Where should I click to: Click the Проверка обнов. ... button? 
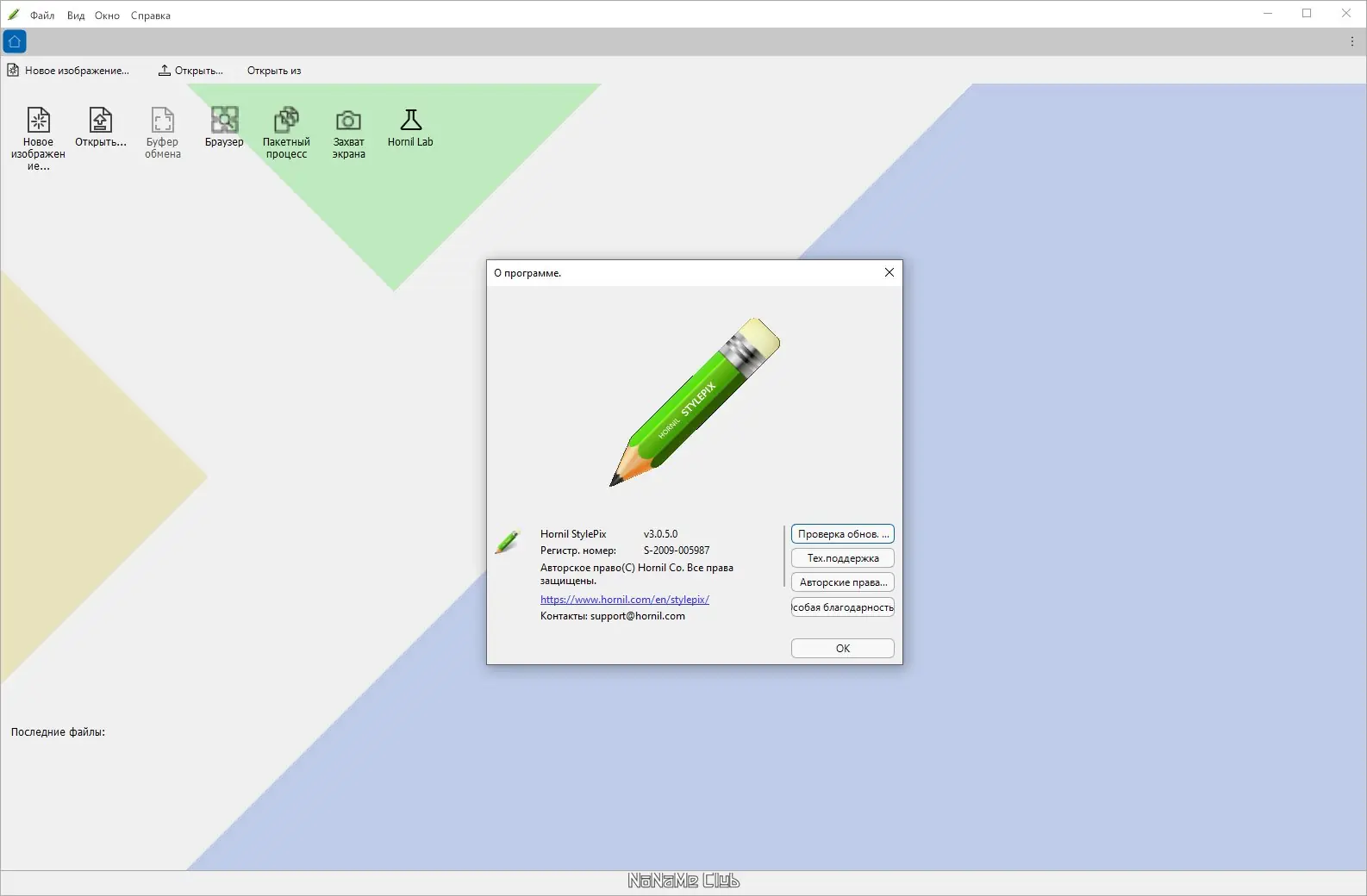click(843, 534)
